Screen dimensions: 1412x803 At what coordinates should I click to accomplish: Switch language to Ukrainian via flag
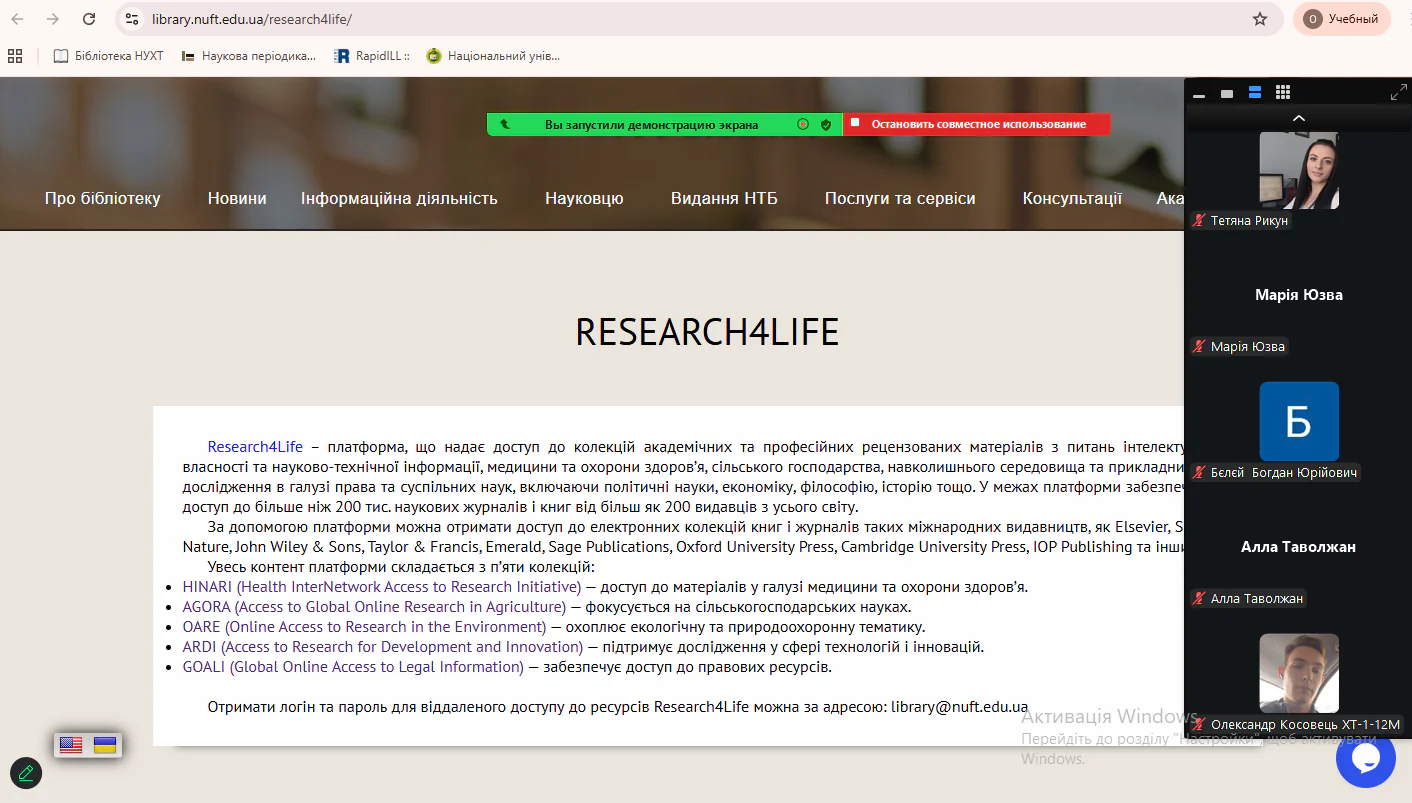point(105,745)
